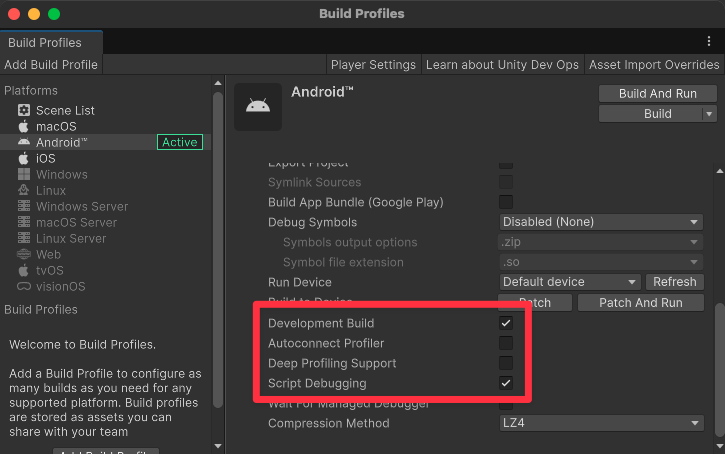Select the macOS platform
Image resolution: width=725 pixels, height=454 pixels.
56,126
